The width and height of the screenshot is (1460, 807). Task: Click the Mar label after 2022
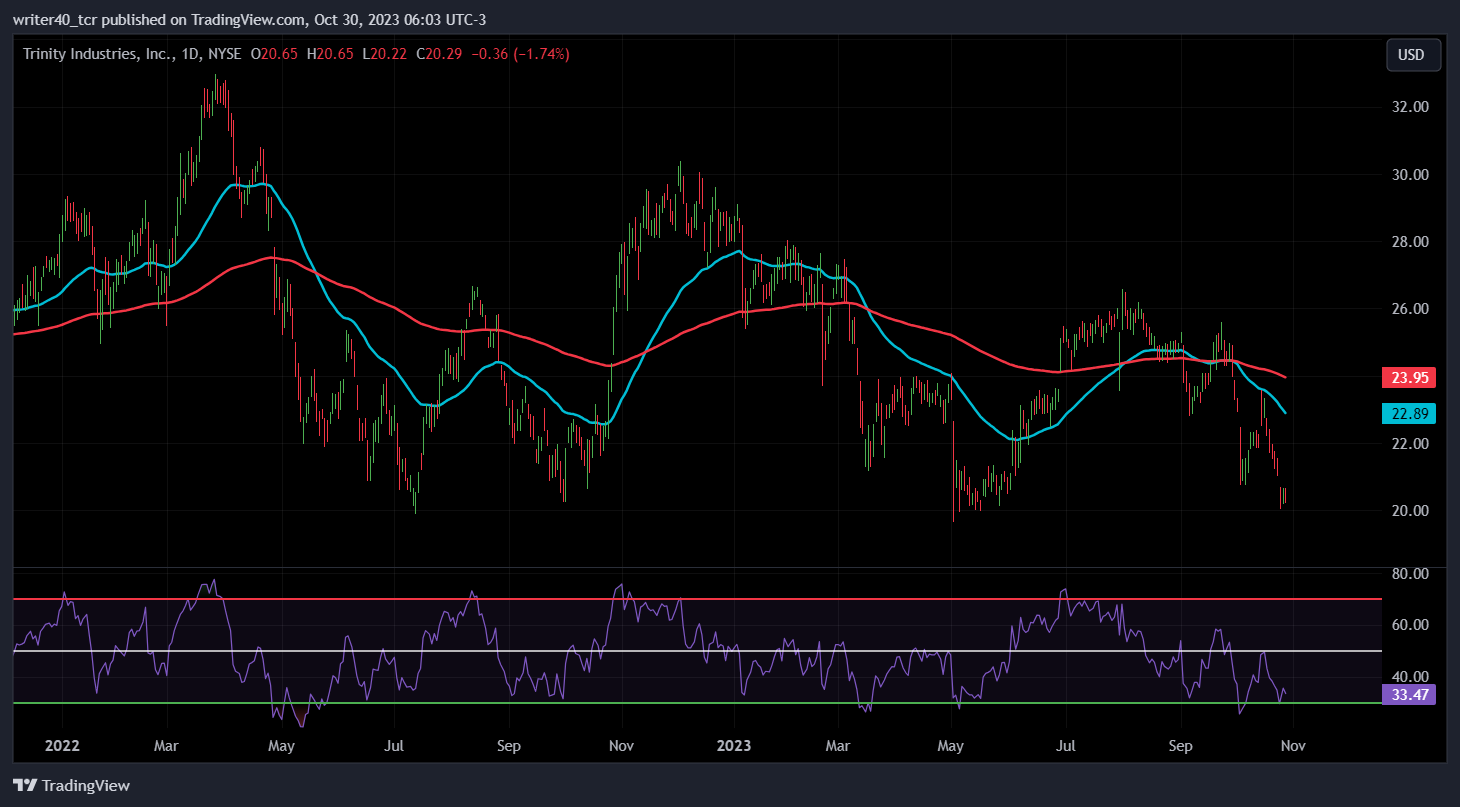pyautogui.click(x=166, y=746)
